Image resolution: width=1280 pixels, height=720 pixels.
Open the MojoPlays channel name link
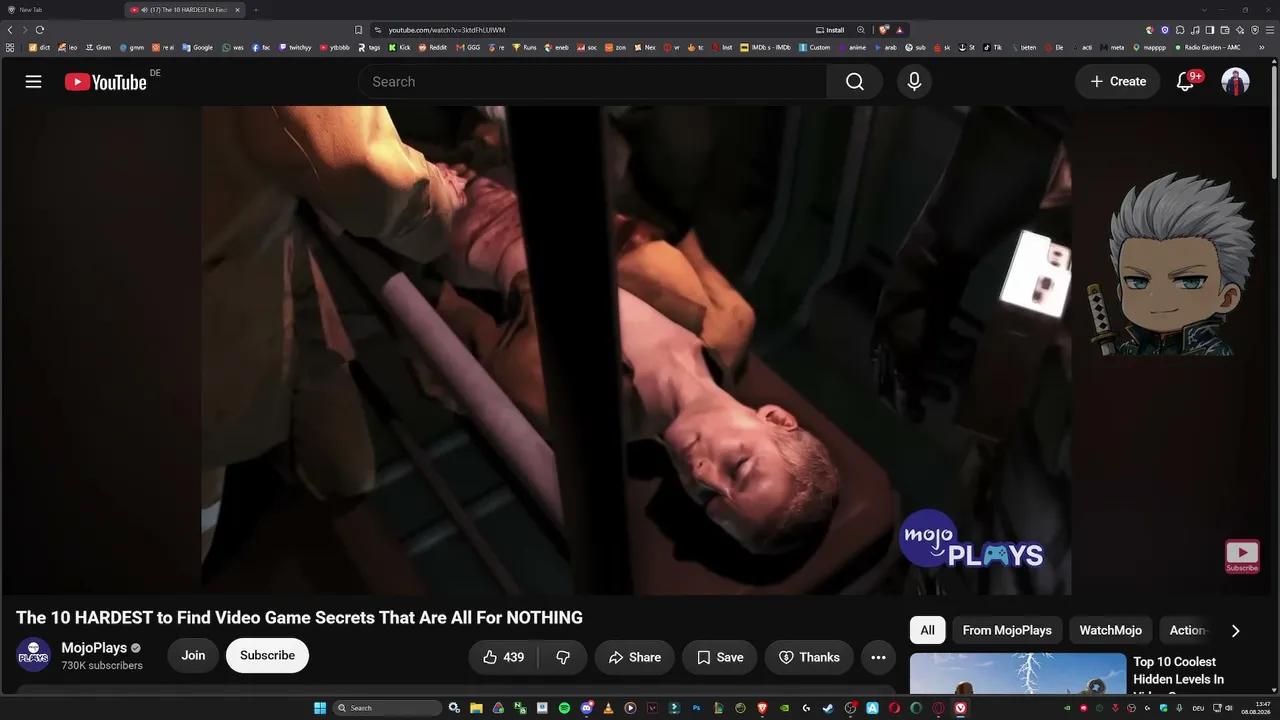[x=94, y=648]
